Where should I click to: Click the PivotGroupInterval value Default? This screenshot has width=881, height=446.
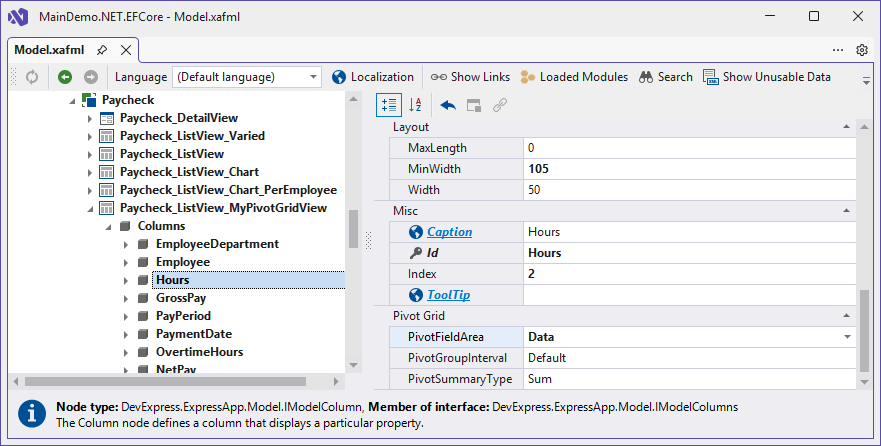coord(689,358)
